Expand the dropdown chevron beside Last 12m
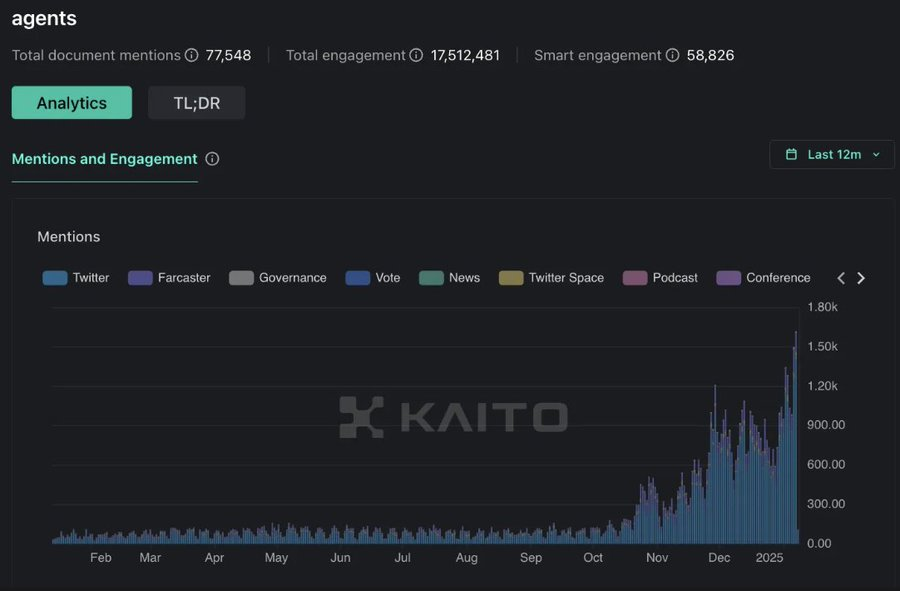Viewport: 900px width, 591px height. click(x=877, y=155)
